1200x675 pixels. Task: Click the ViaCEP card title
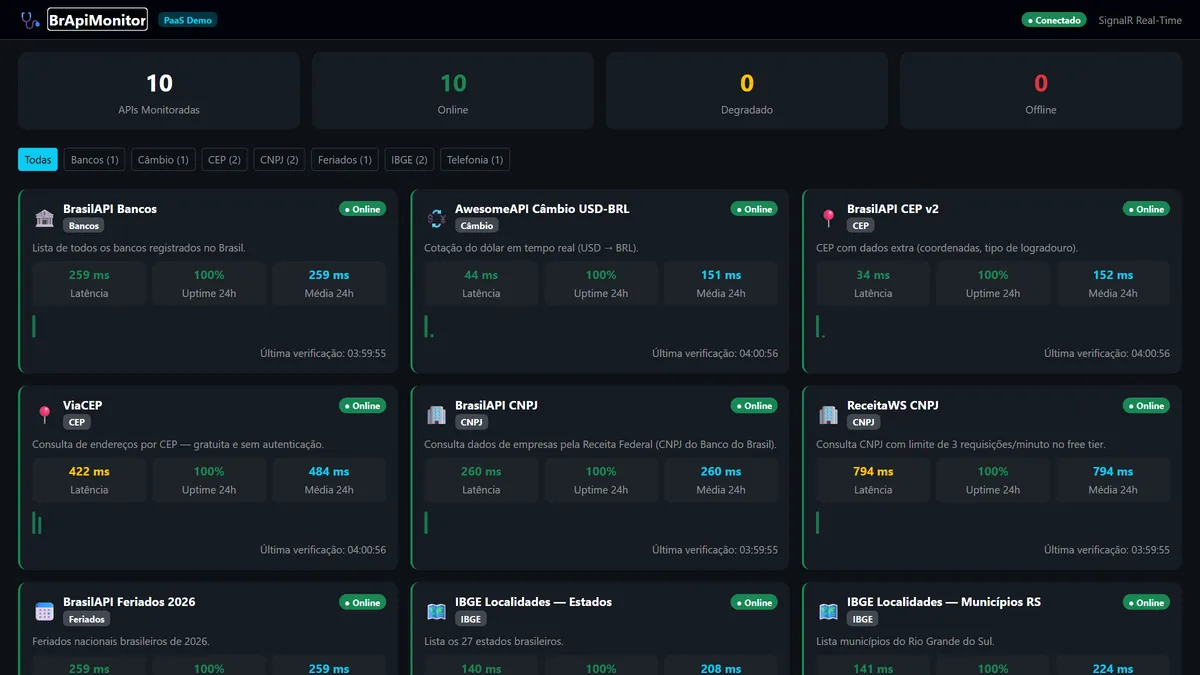(83, 406)
